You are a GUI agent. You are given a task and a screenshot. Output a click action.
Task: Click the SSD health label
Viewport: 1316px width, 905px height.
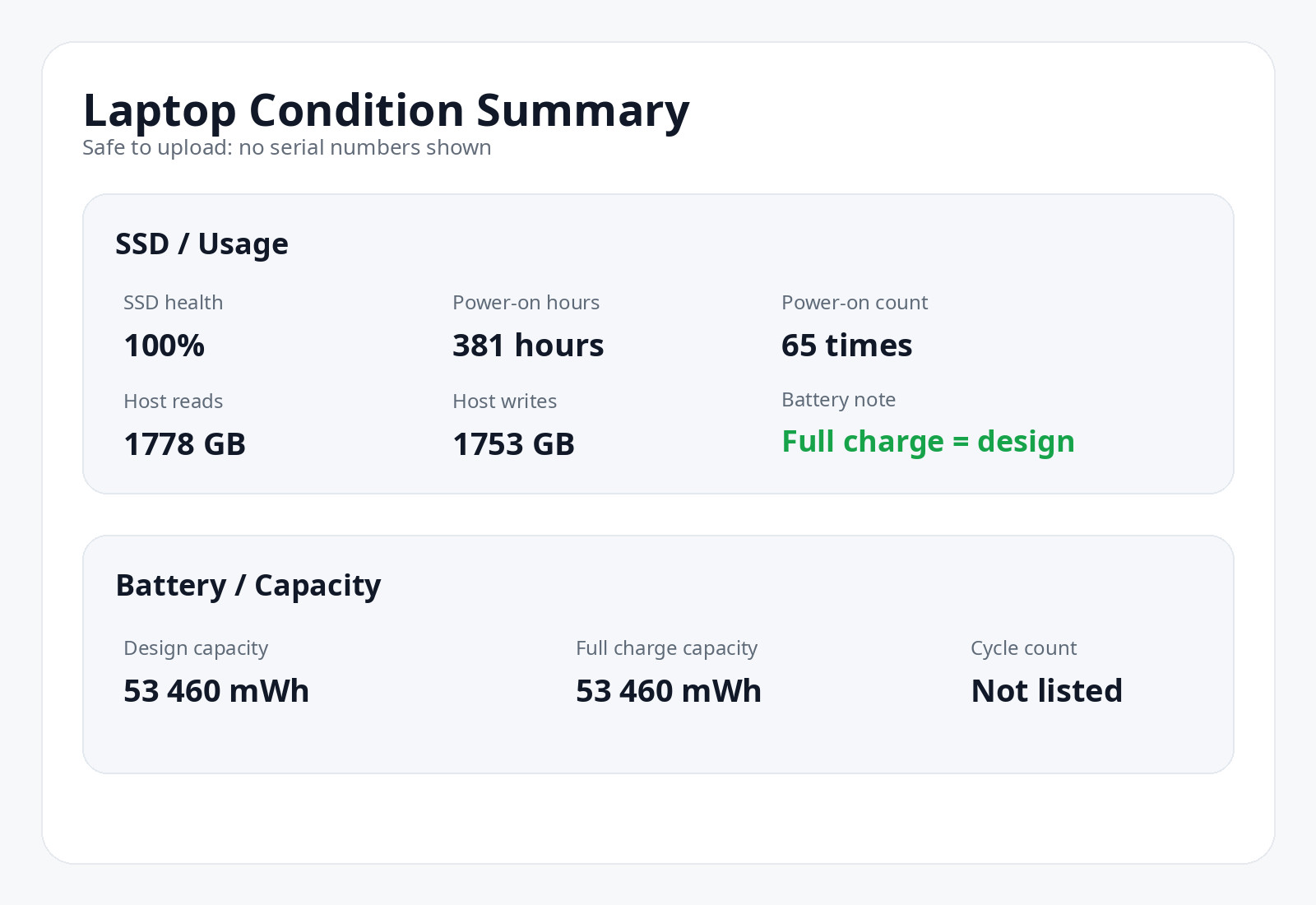[173, 303]
